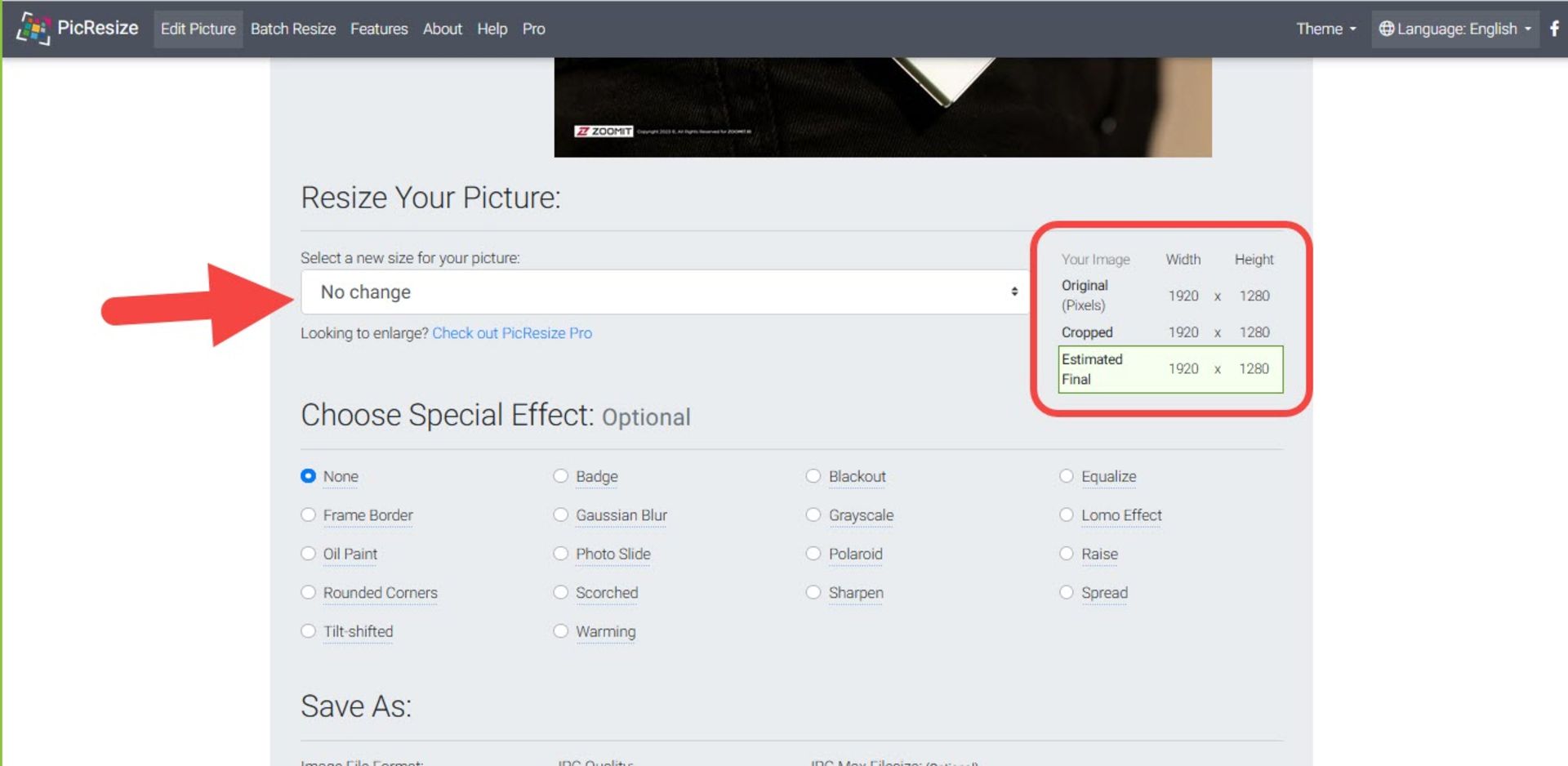This screenshot has height=766, width=1568.
Task: Enable the Rounded Corners effect
Action: tap(309, 593)
